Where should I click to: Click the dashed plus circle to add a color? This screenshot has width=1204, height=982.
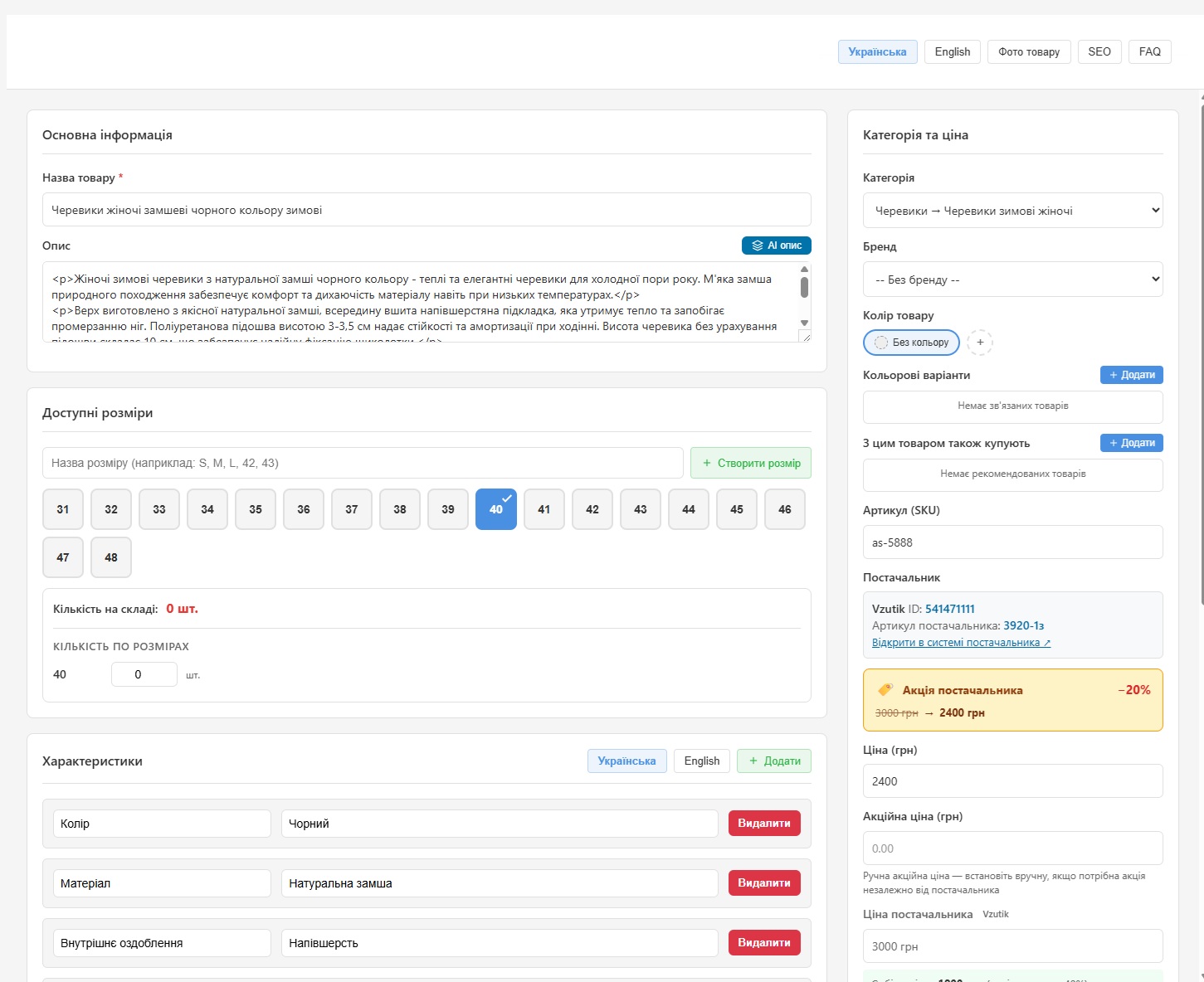tap(980, 343)
